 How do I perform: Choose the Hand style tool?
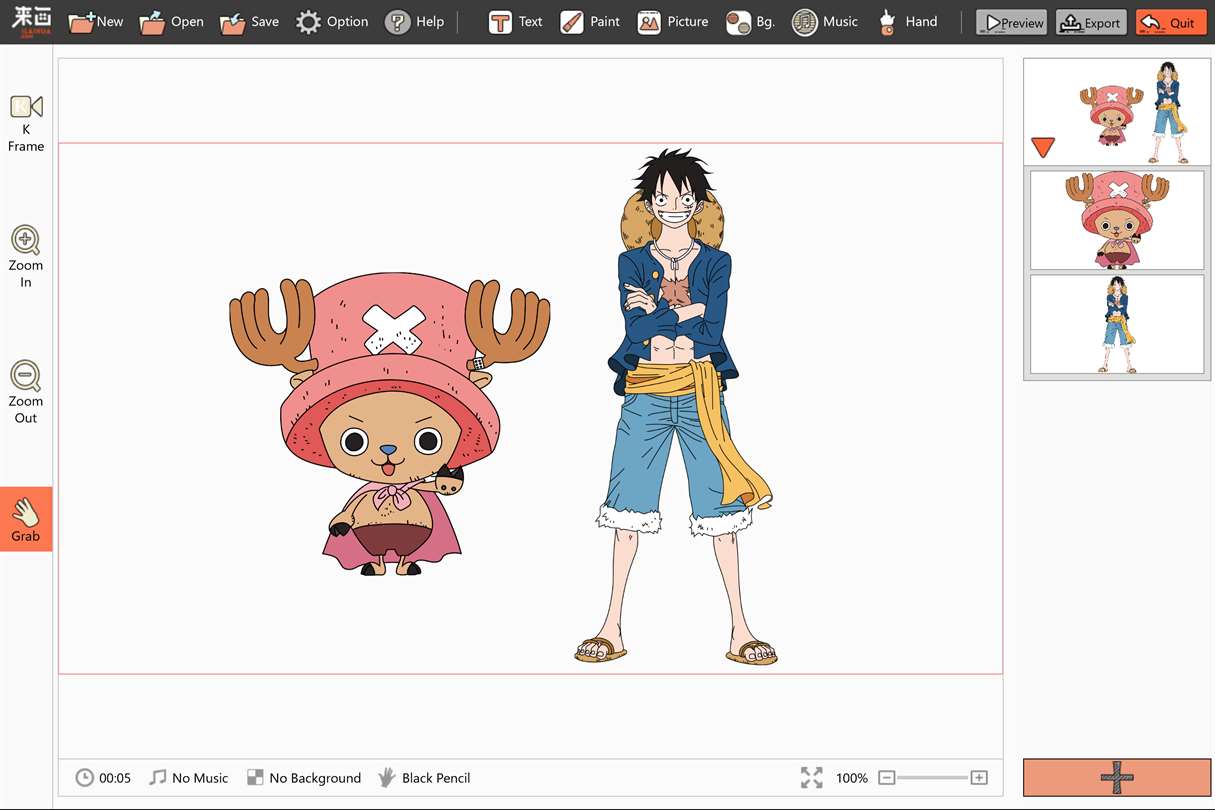tap(907, 22)
